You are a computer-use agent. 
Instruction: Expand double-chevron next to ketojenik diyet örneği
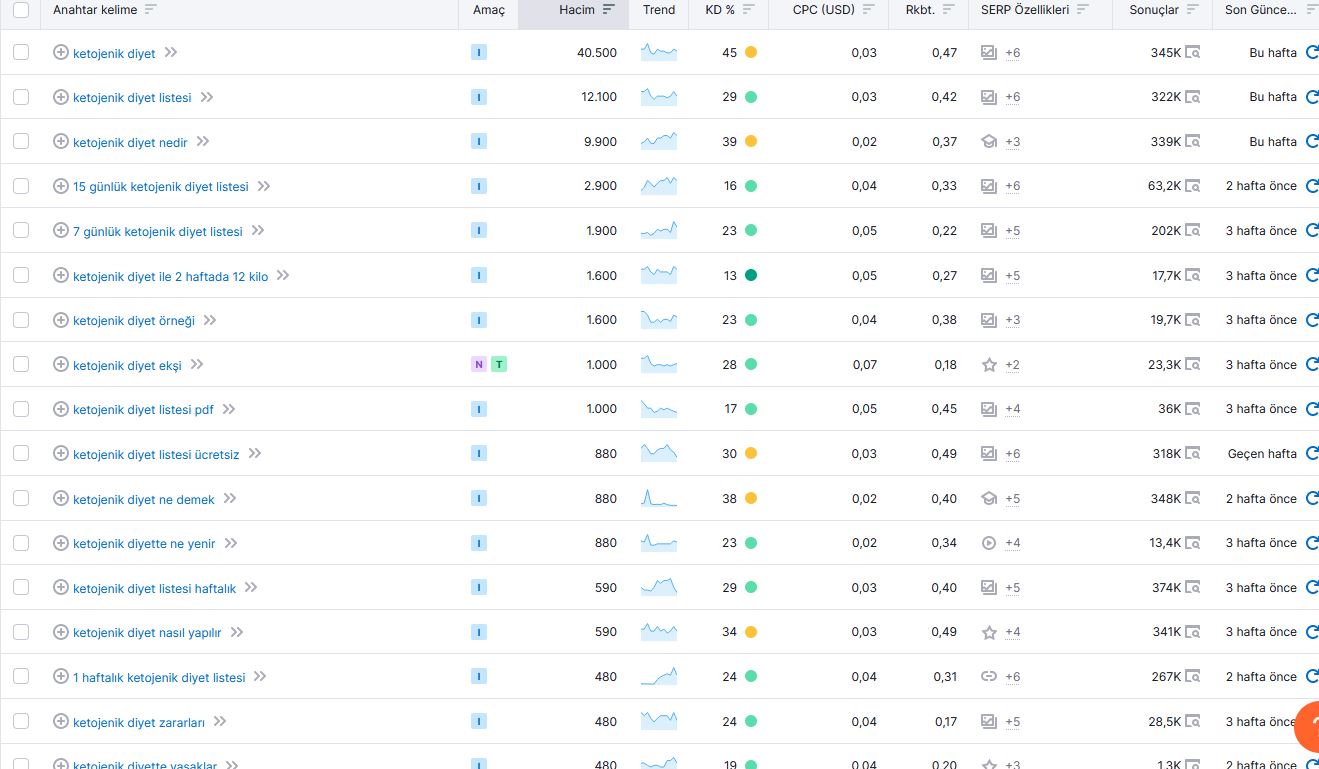(210, 320)
